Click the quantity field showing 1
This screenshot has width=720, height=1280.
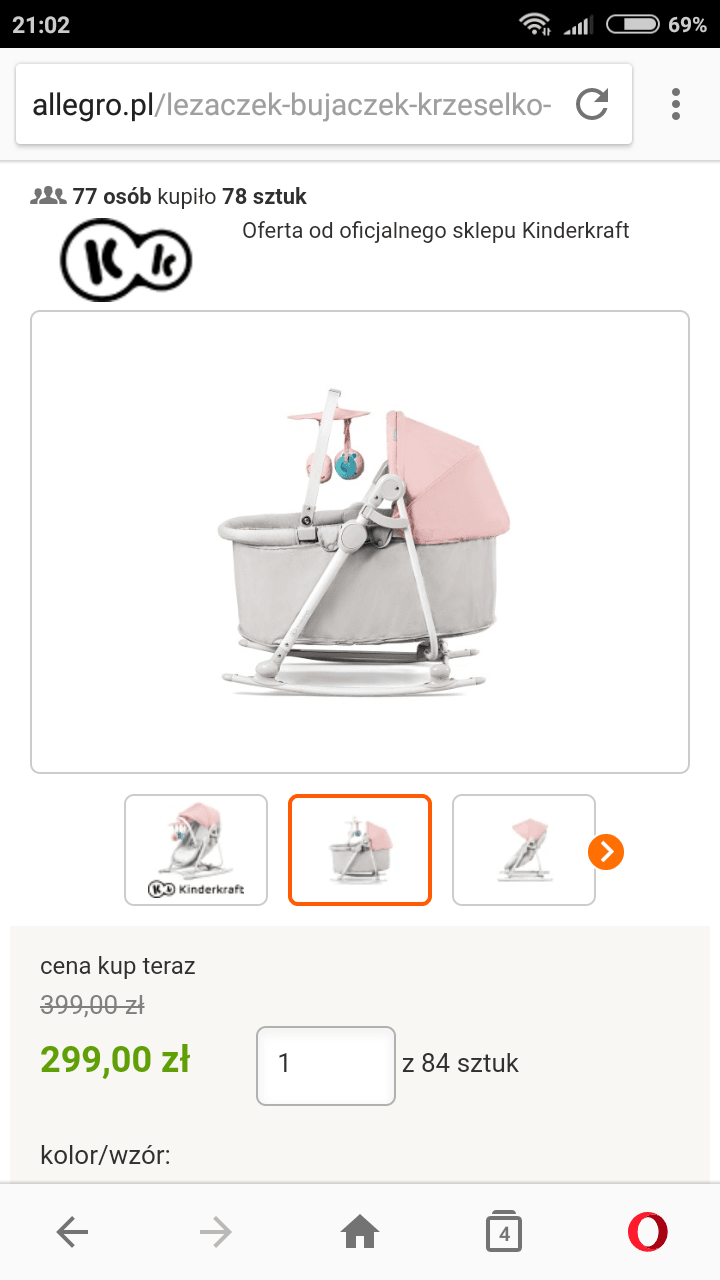click(326, 1066)
